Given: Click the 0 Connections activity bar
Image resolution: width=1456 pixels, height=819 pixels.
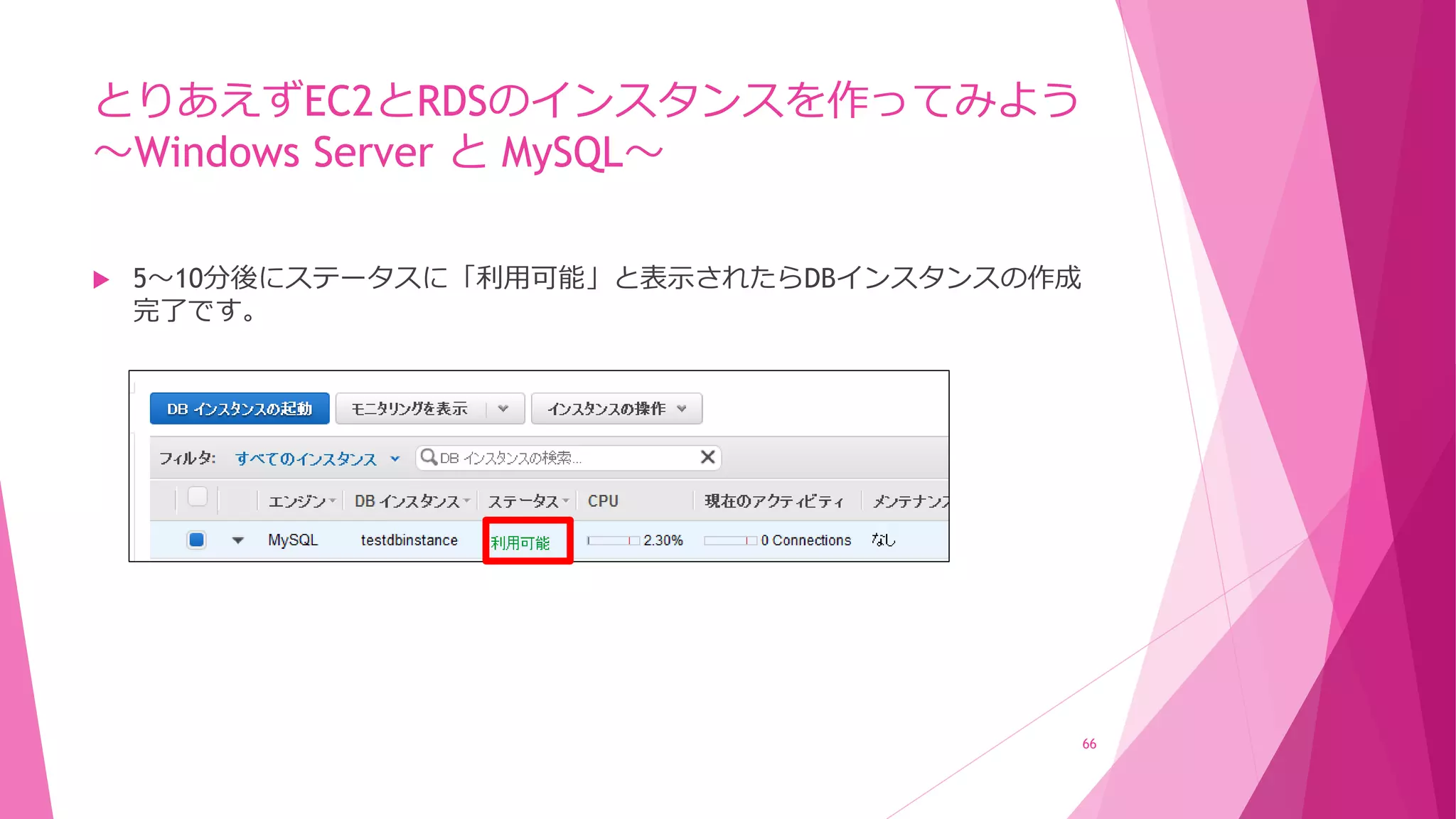Looking at the screenshot, I should coord(730,541).
